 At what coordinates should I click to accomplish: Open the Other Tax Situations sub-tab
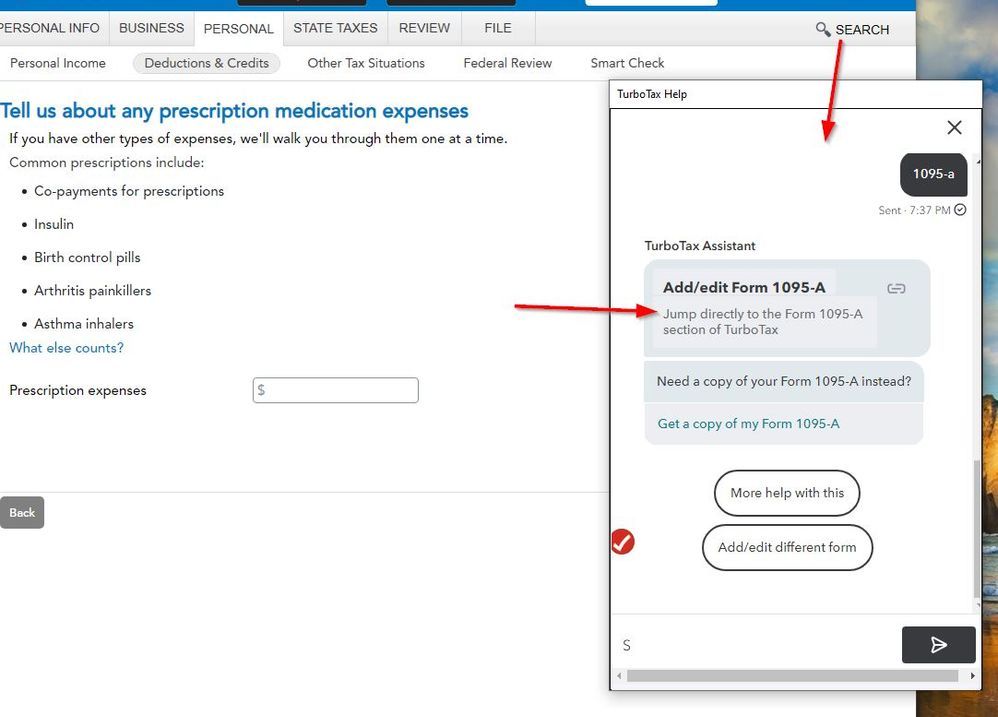pos(366,63)
